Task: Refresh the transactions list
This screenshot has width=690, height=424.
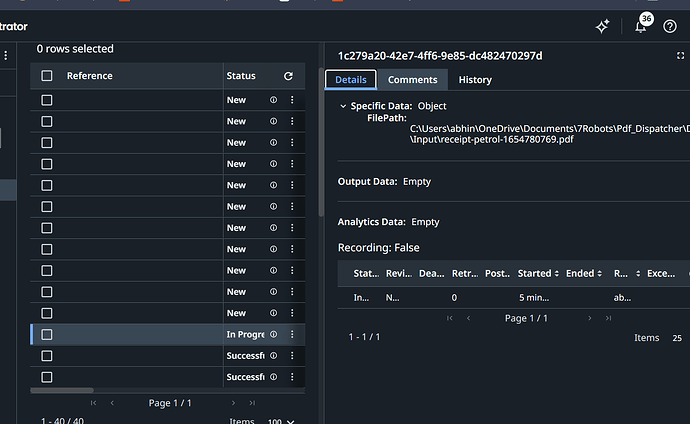Action: tap(288, 76)
